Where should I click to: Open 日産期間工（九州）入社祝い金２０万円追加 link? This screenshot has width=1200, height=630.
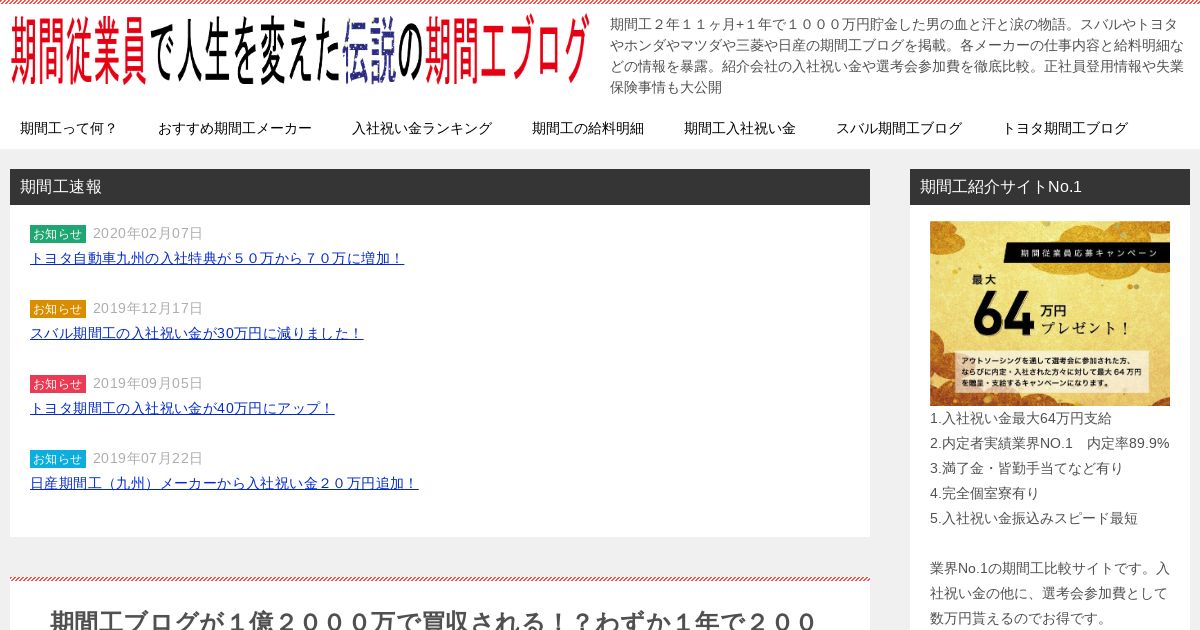point(224,483)
